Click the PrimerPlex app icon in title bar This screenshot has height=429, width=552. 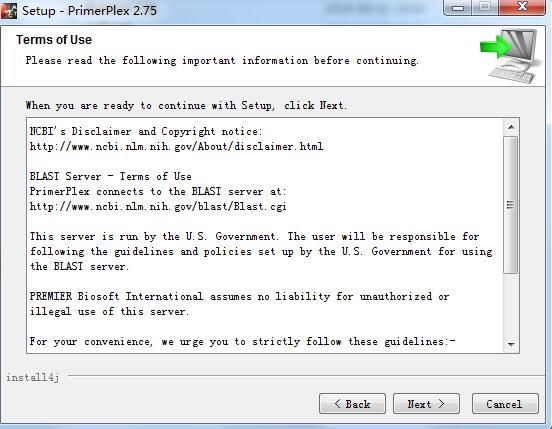(x=9, y=11)
